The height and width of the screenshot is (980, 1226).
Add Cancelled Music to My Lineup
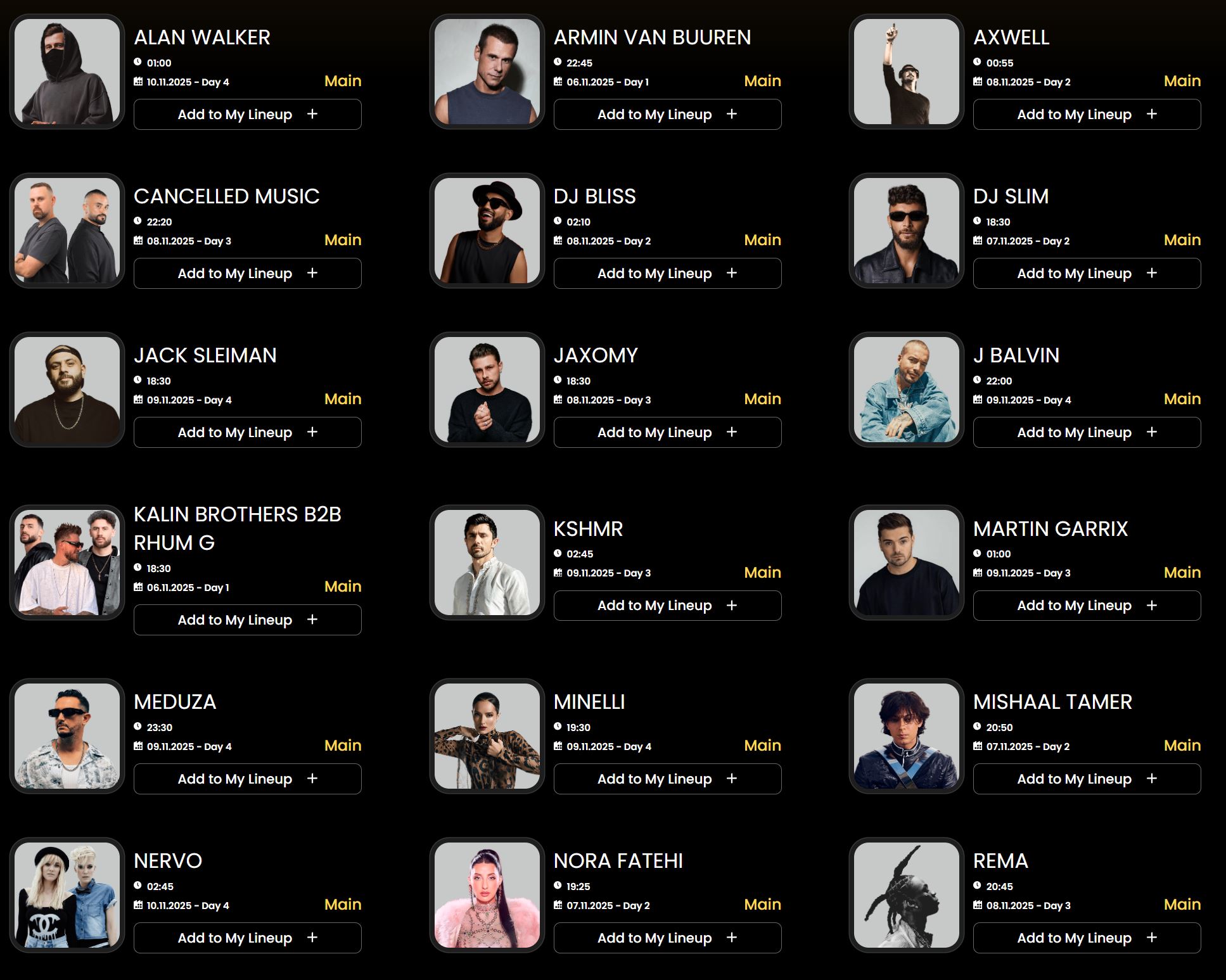pos(247,274)
